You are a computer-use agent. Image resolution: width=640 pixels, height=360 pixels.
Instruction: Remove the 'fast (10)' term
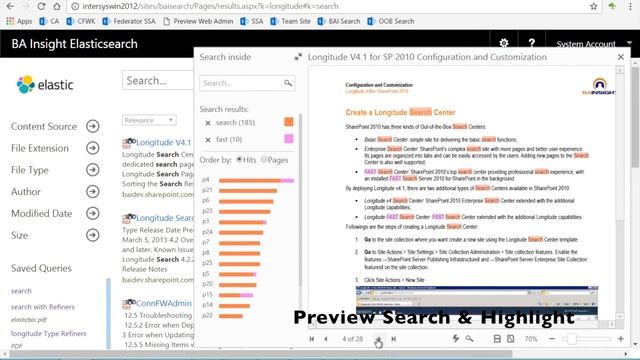coord(208,140)
